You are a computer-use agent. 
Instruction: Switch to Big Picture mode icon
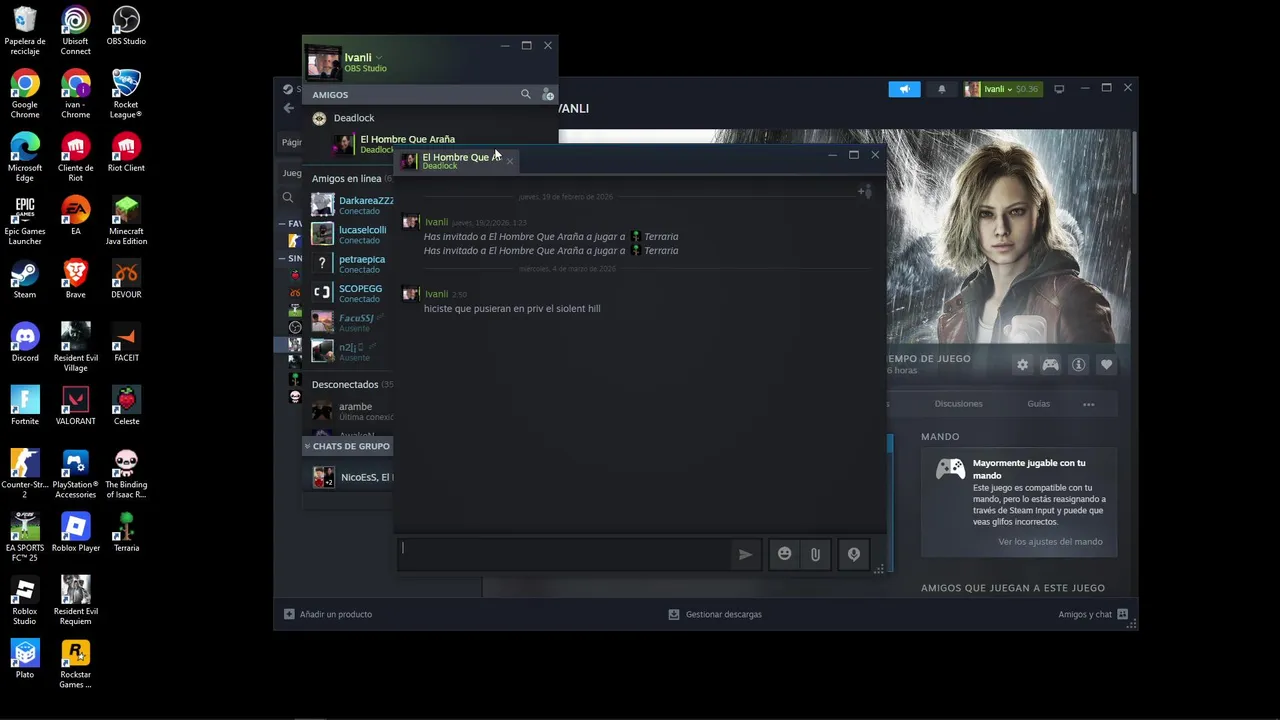click(1059, 89)
